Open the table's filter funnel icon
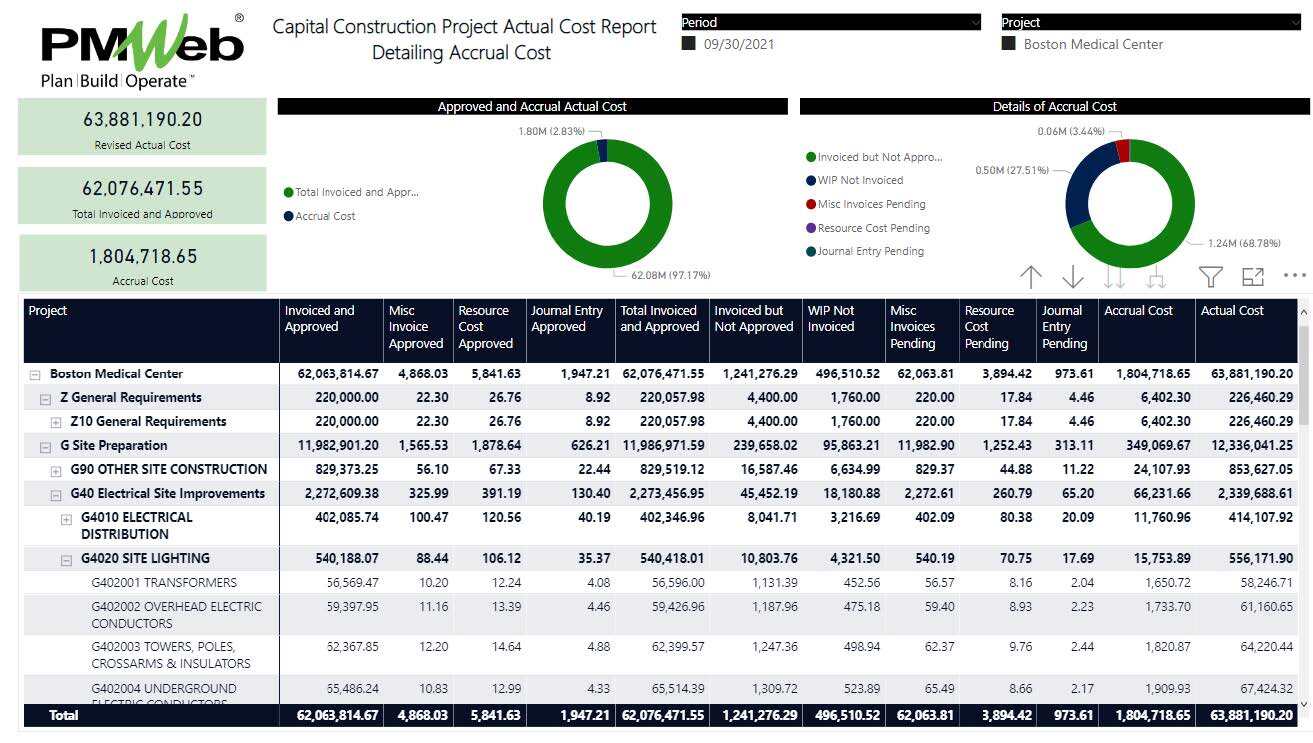 [1210, 277]
